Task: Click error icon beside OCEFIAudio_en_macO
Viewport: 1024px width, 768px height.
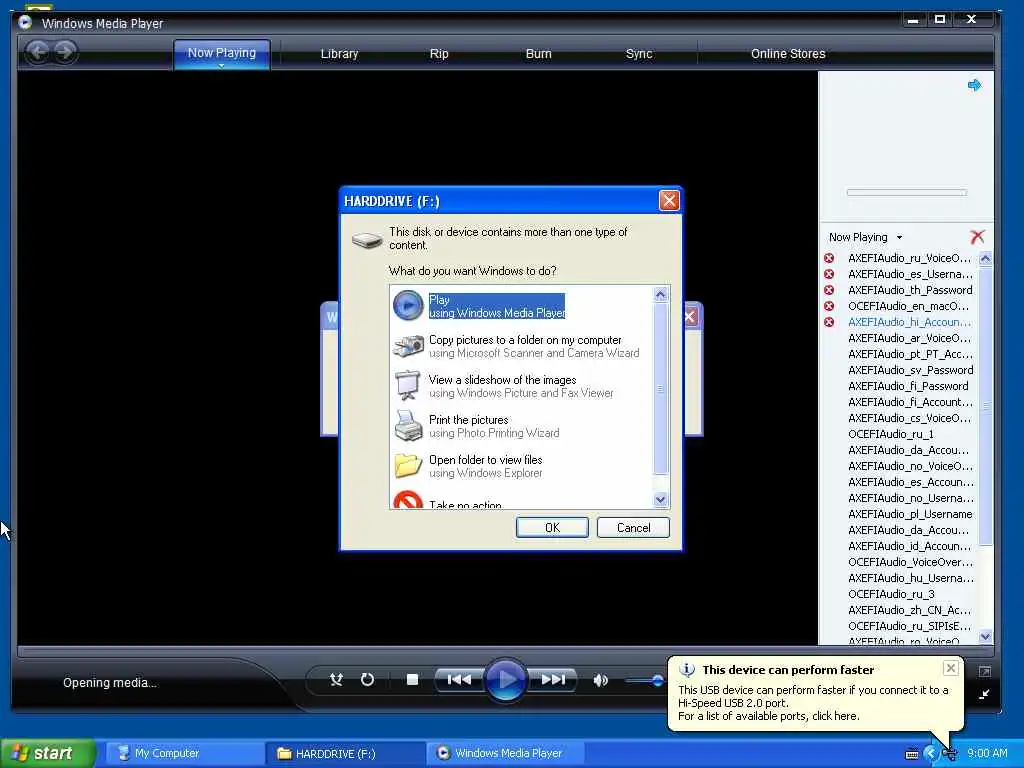Action: click(829, 306)
